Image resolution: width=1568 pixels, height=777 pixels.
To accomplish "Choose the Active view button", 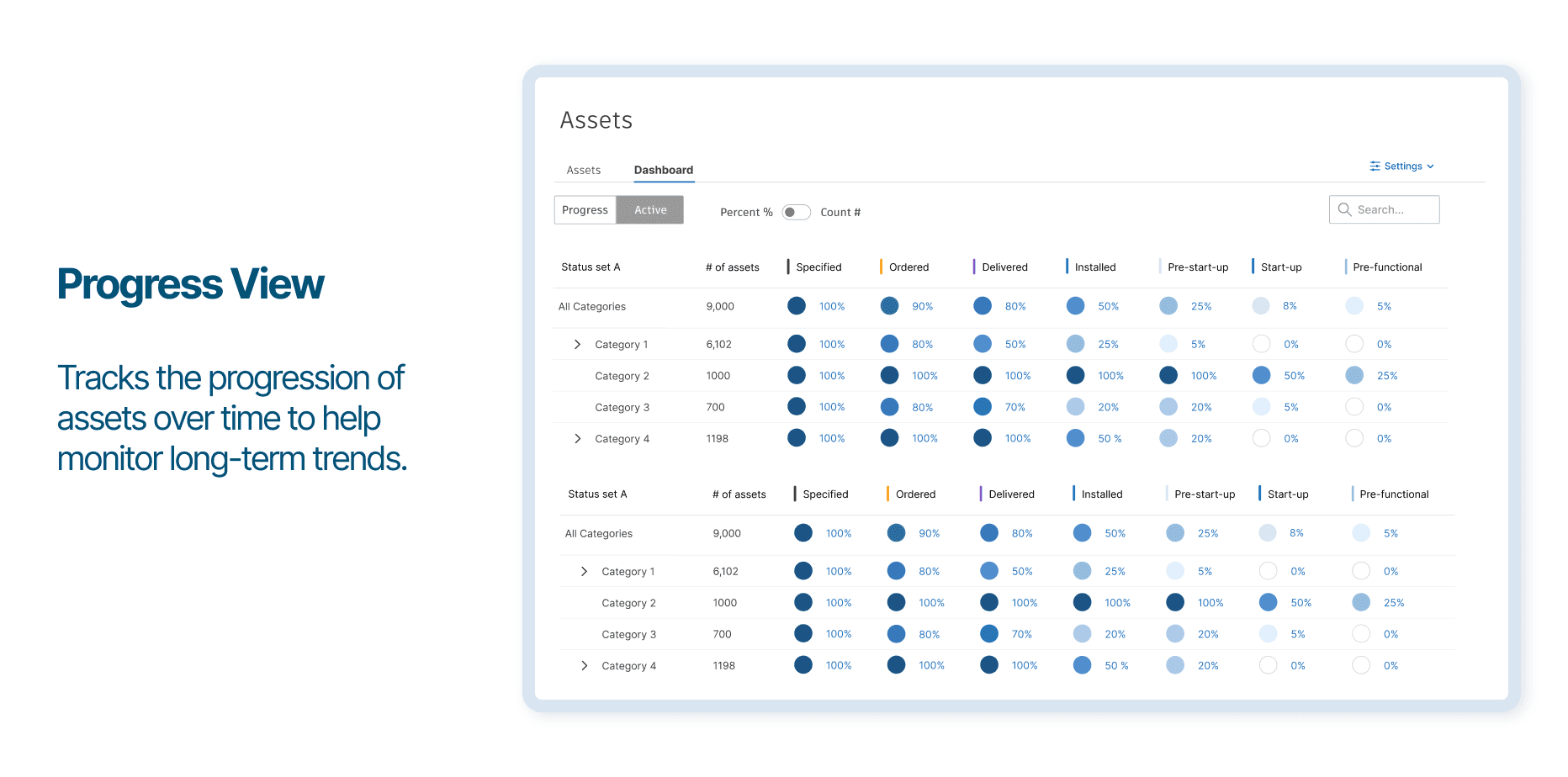I will [650, 210].
